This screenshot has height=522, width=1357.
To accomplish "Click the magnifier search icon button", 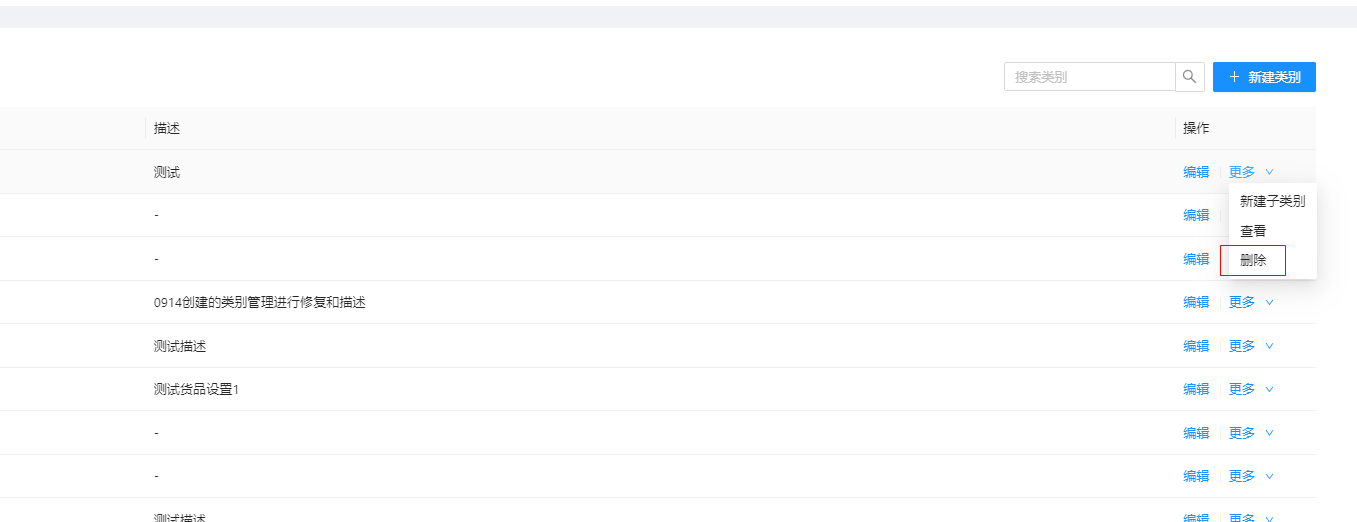I will click(x=1189, y=77).
